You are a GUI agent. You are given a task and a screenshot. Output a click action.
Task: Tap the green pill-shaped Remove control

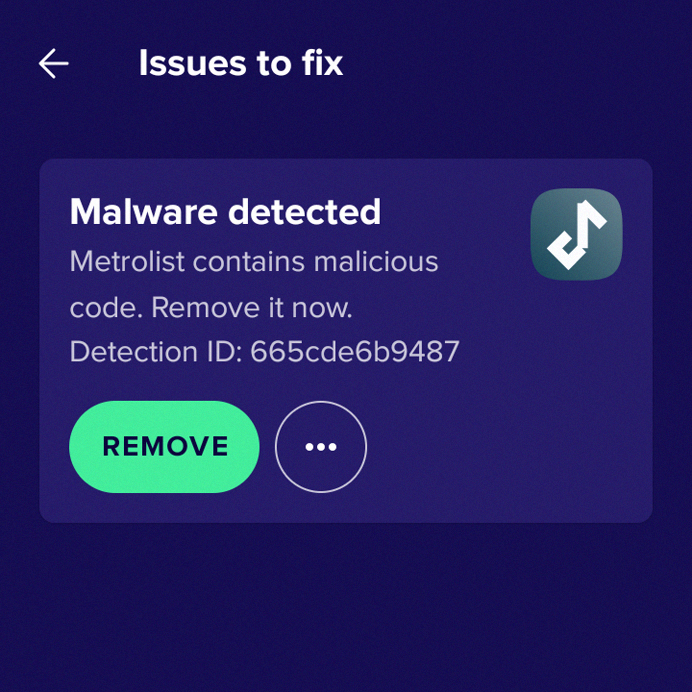pos(164,447)
